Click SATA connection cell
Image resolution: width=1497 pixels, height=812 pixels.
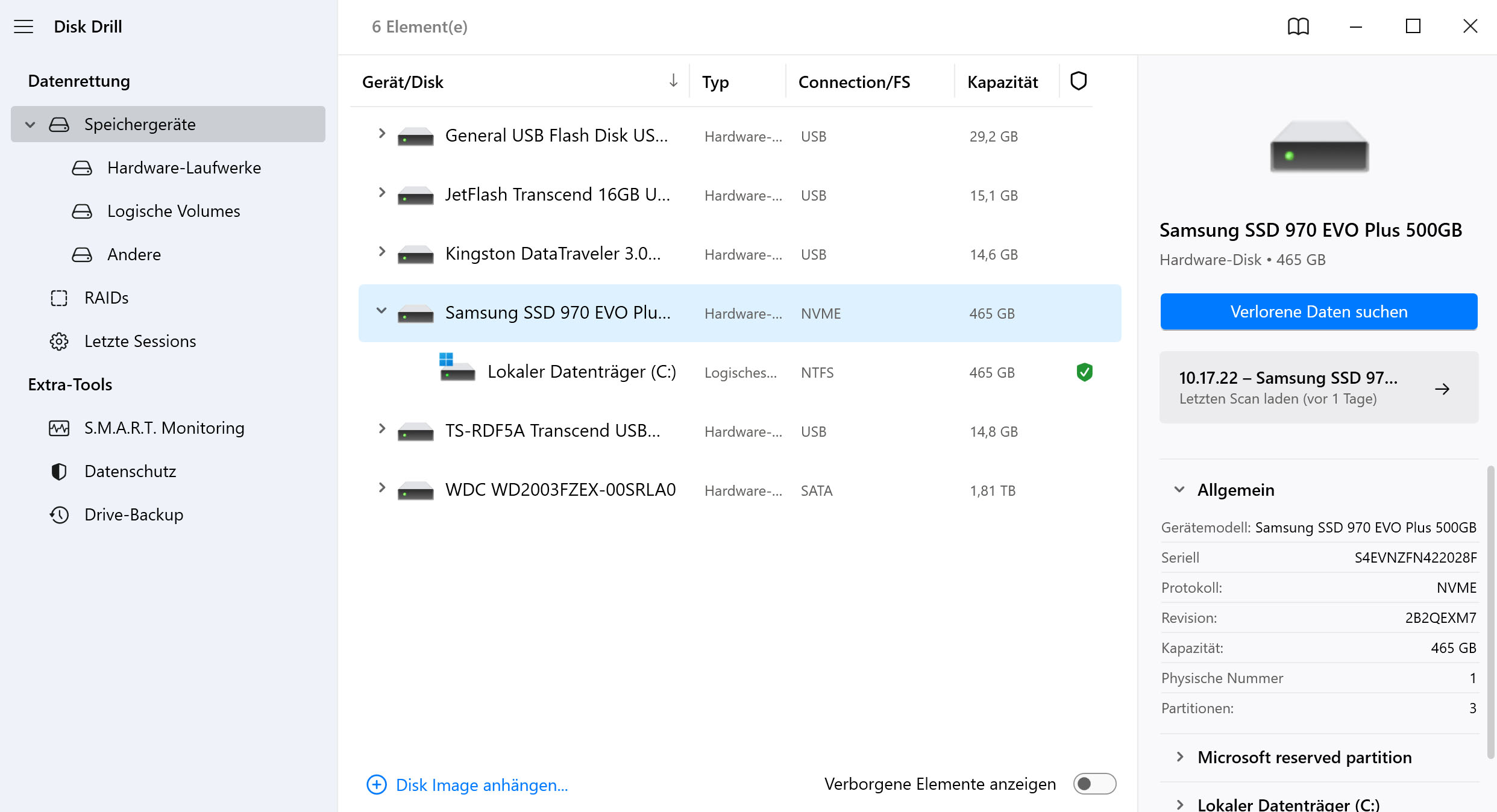click(x=816, y=491)
